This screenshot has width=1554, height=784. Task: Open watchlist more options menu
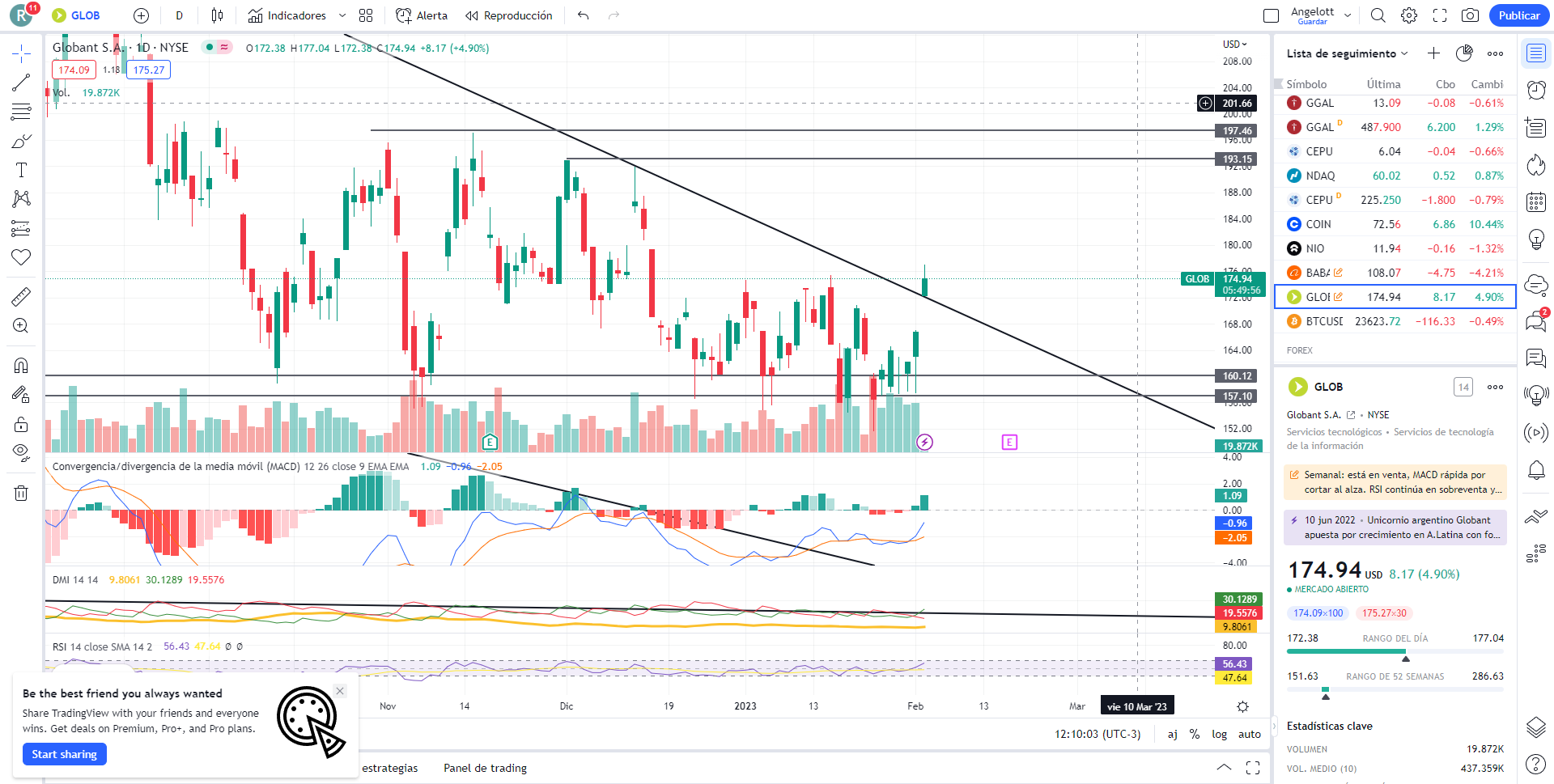[1495, 53]
